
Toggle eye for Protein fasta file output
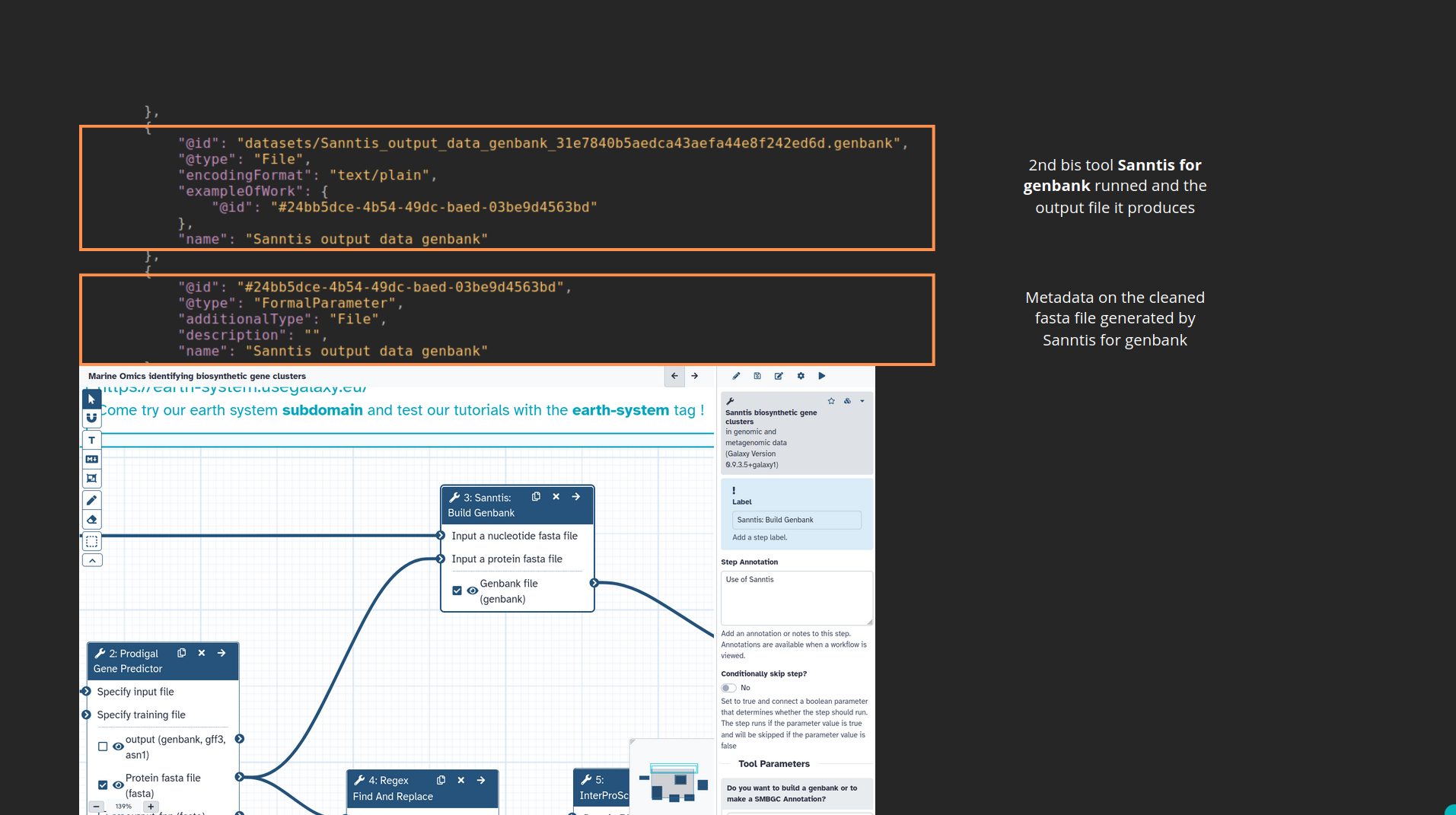[118, 785]
